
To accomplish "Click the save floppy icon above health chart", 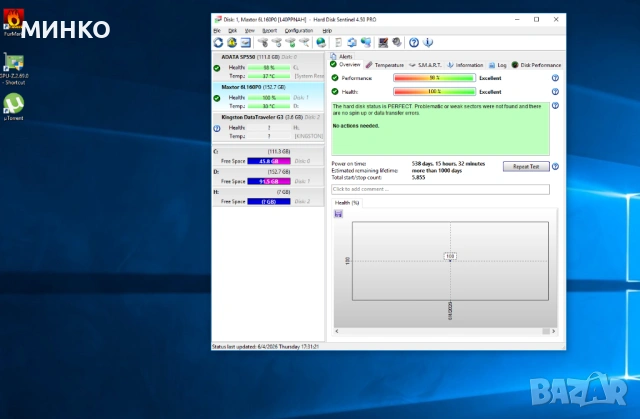I will pos(338,214).
